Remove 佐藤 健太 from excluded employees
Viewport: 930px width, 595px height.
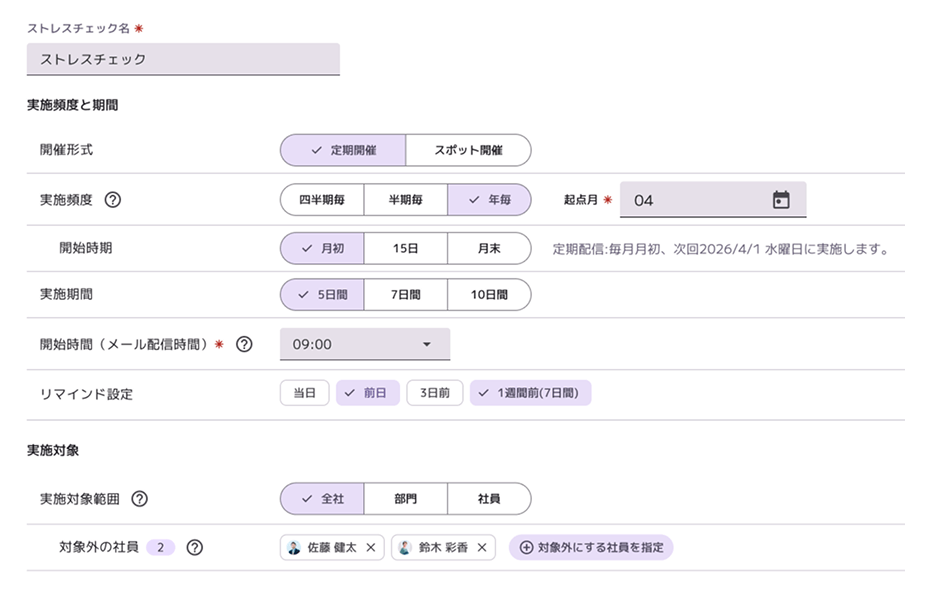click(x=371, y=548)
